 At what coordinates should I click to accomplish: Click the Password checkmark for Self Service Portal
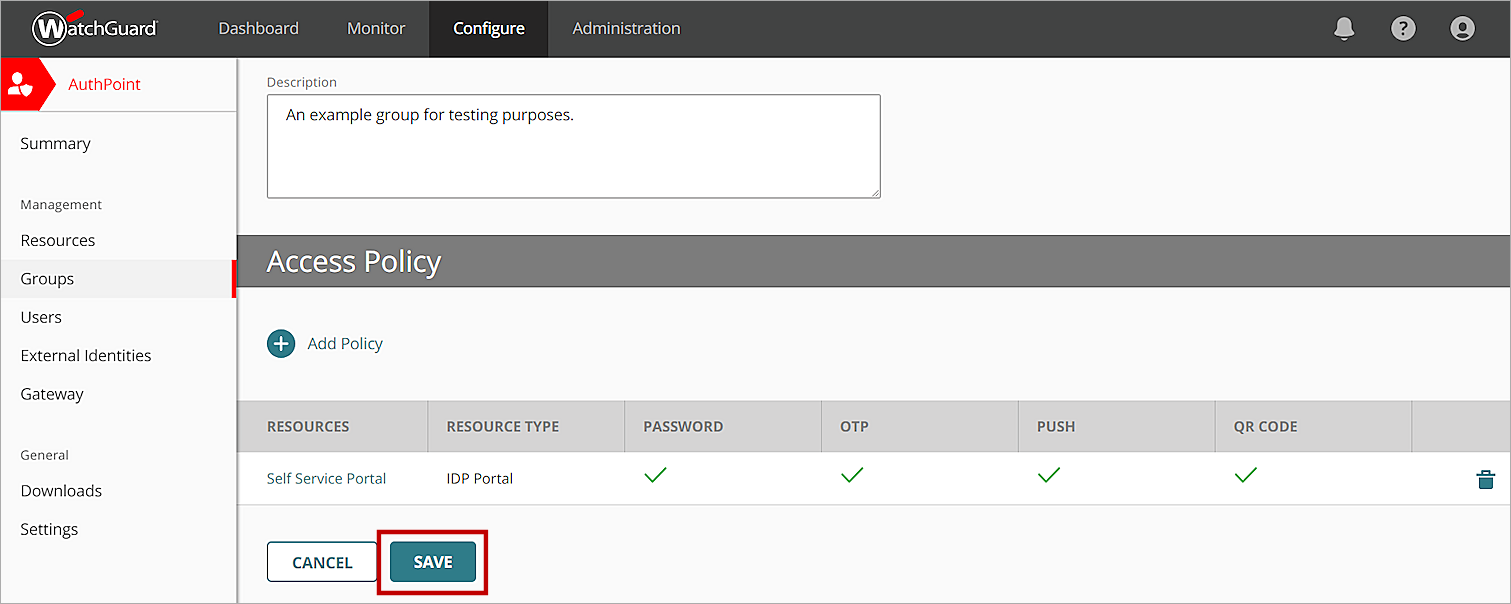click(x=655, y=476)
